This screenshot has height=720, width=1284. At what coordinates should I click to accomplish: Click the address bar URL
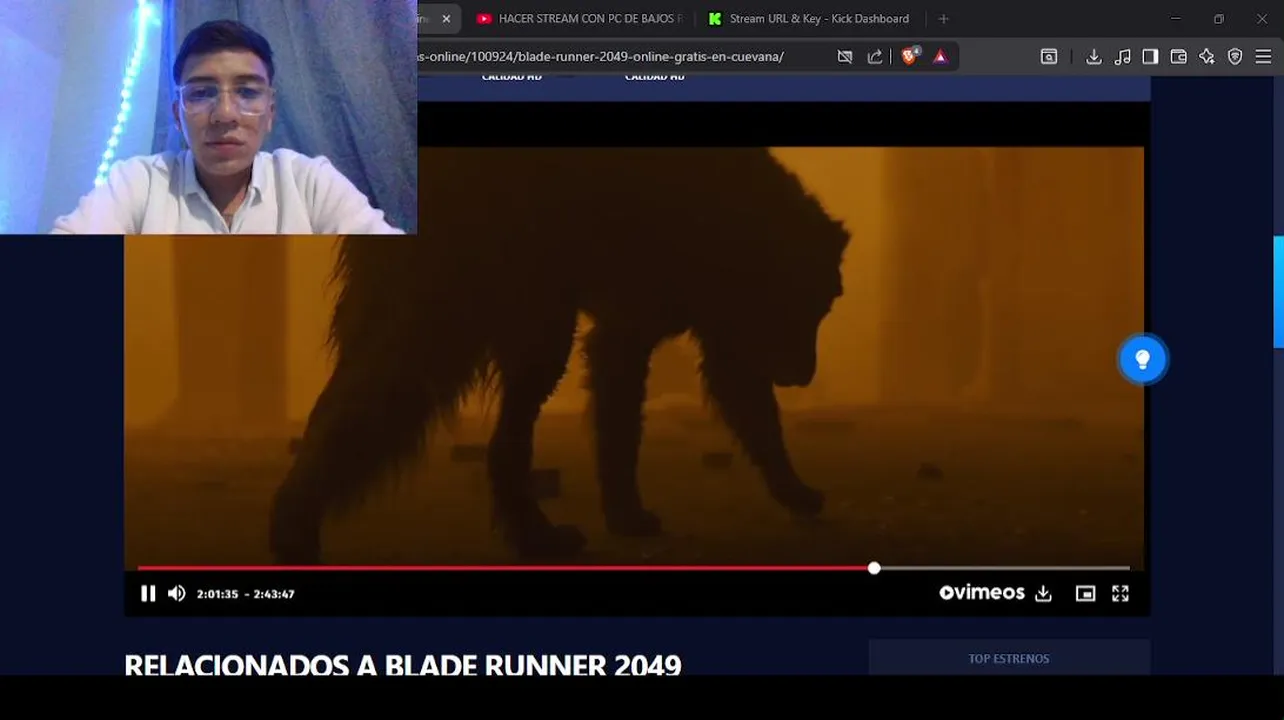(x=600, y=57)
